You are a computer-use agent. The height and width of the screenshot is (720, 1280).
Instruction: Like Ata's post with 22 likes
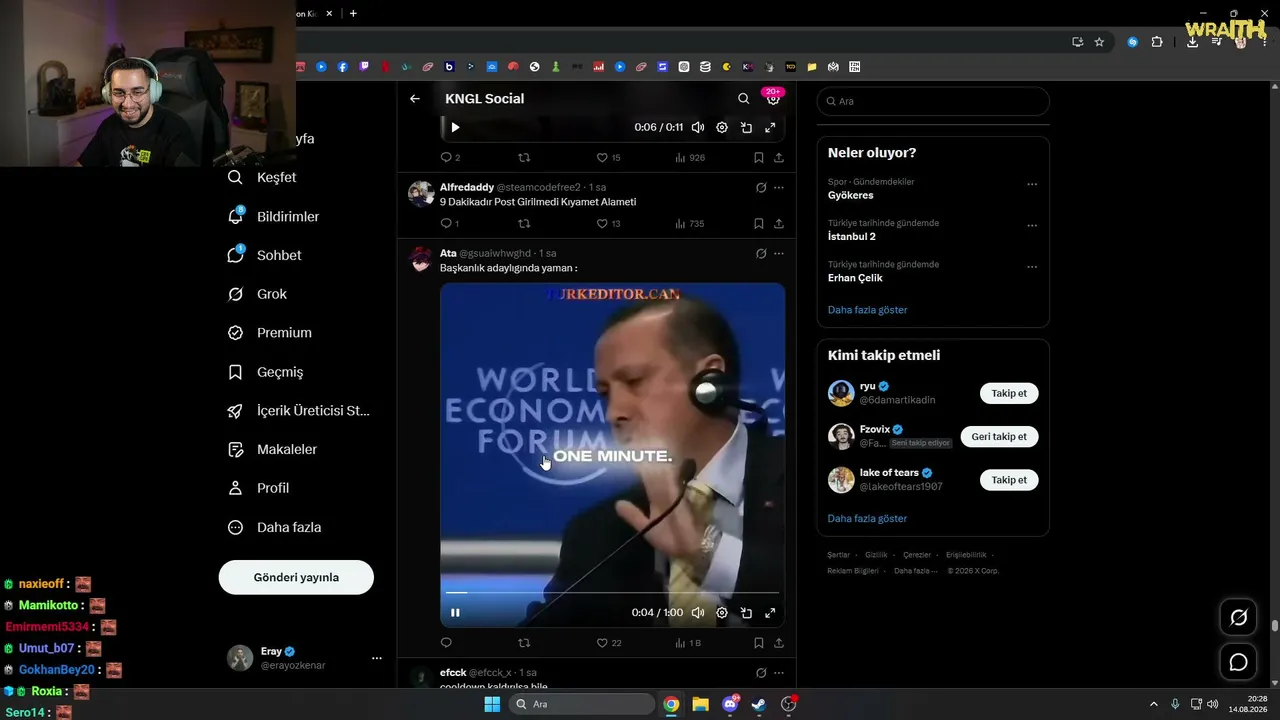coord(609,643)
